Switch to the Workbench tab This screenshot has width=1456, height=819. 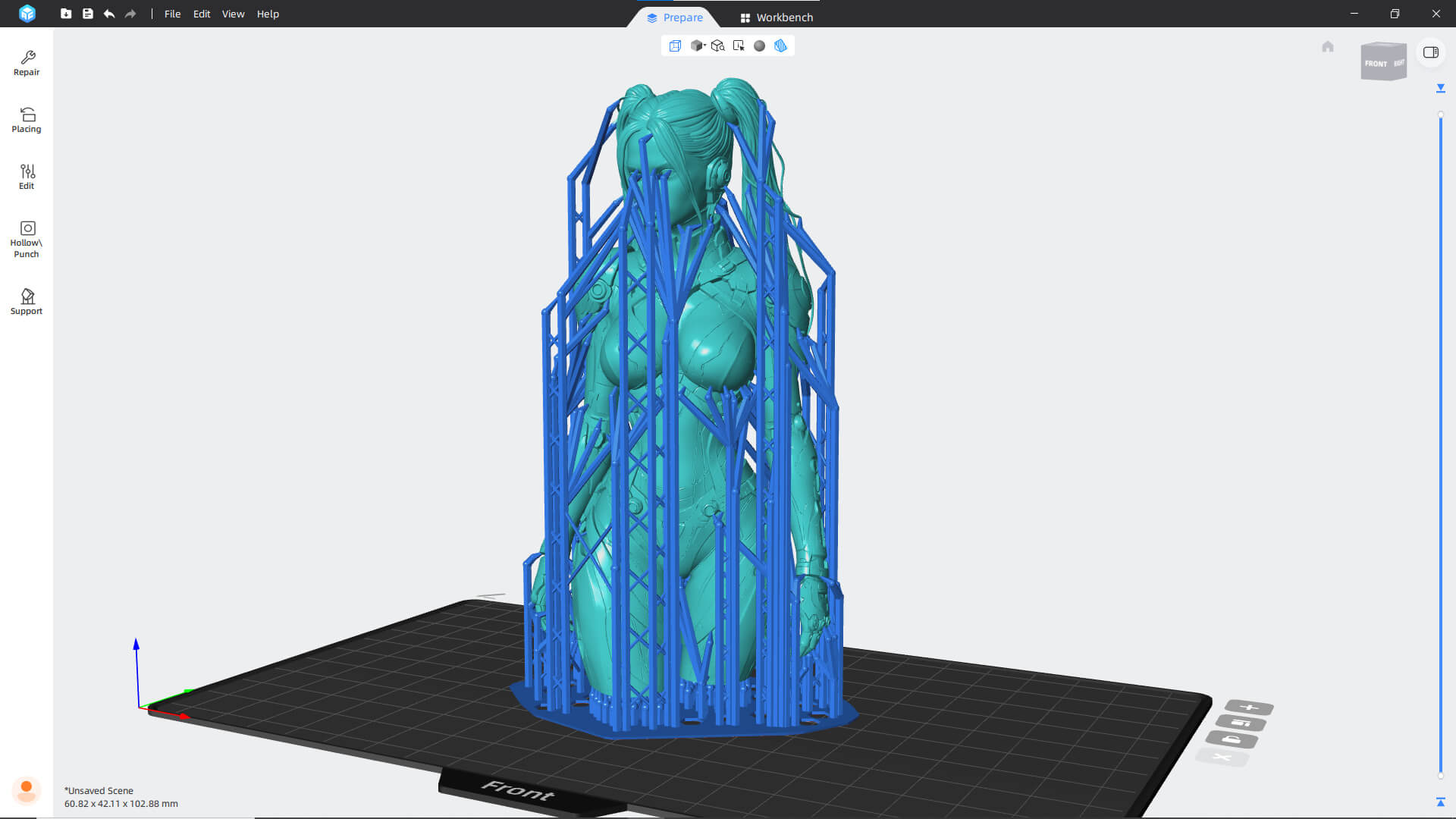[777, 17]
